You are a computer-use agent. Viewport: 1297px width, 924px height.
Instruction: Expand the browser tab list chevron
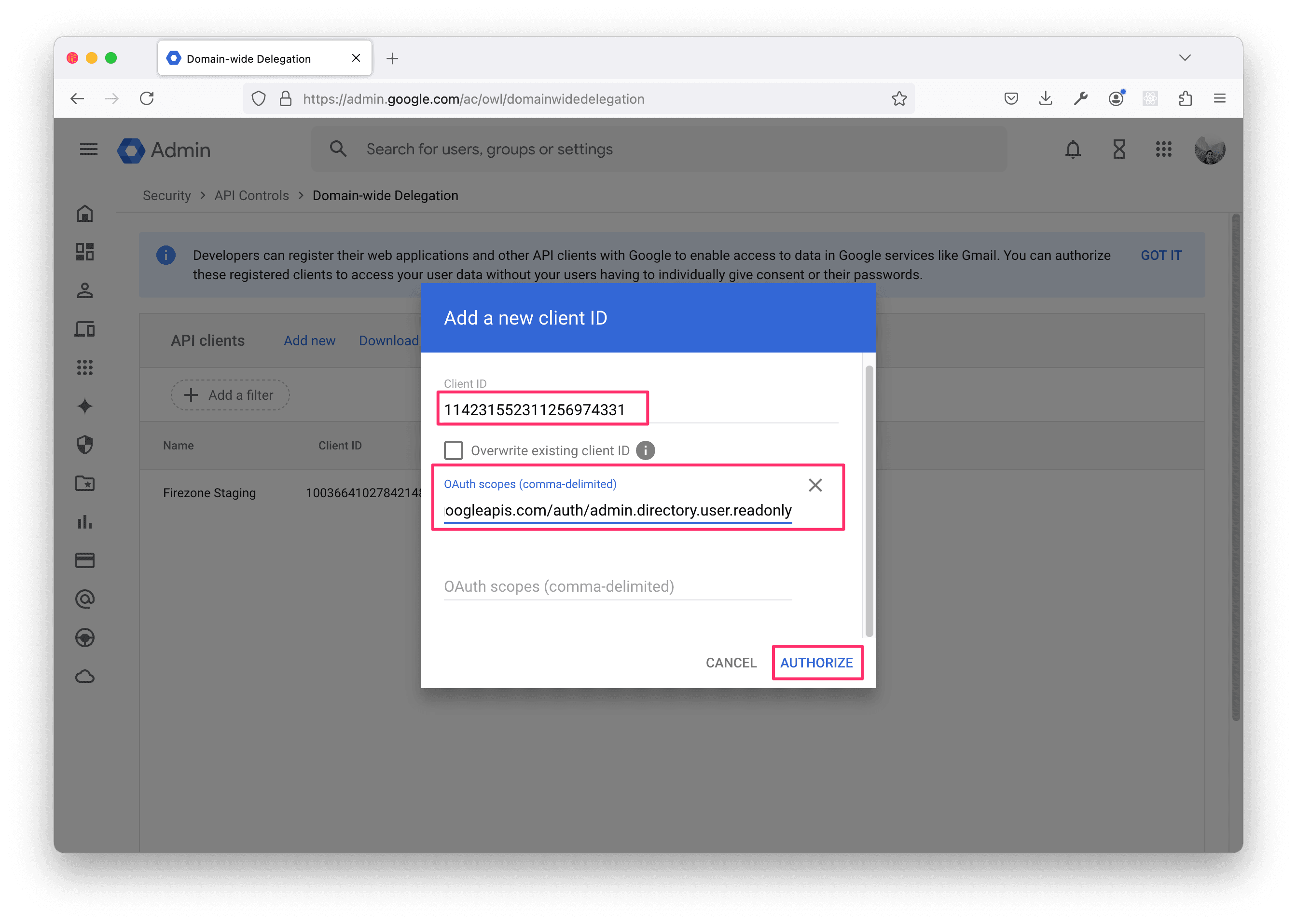click(x=1185, y=57)
